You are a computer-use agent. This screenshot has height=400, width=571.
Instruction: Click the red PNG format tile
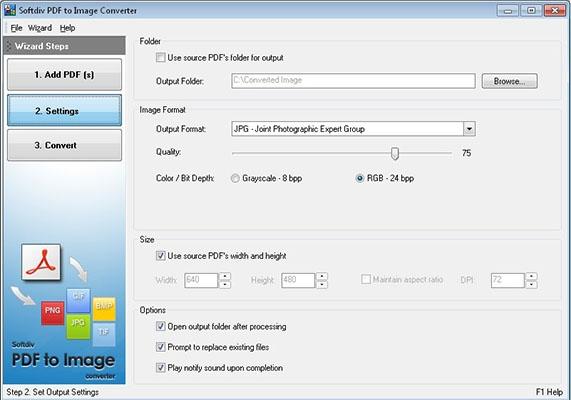click(x=52, y=313)
